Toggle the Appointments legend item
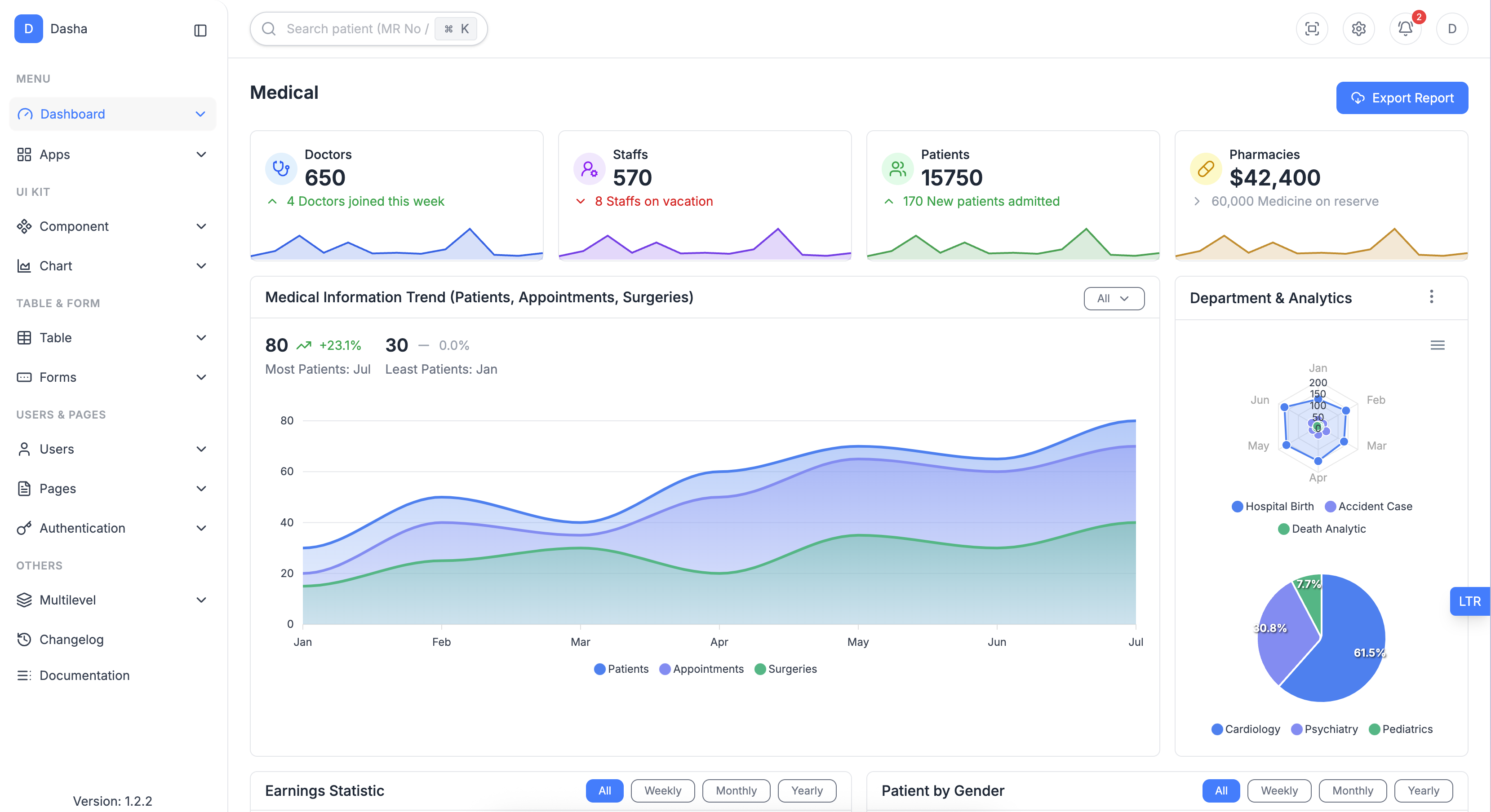Viewport: 1491px width, 812px height. pos(701,669)
